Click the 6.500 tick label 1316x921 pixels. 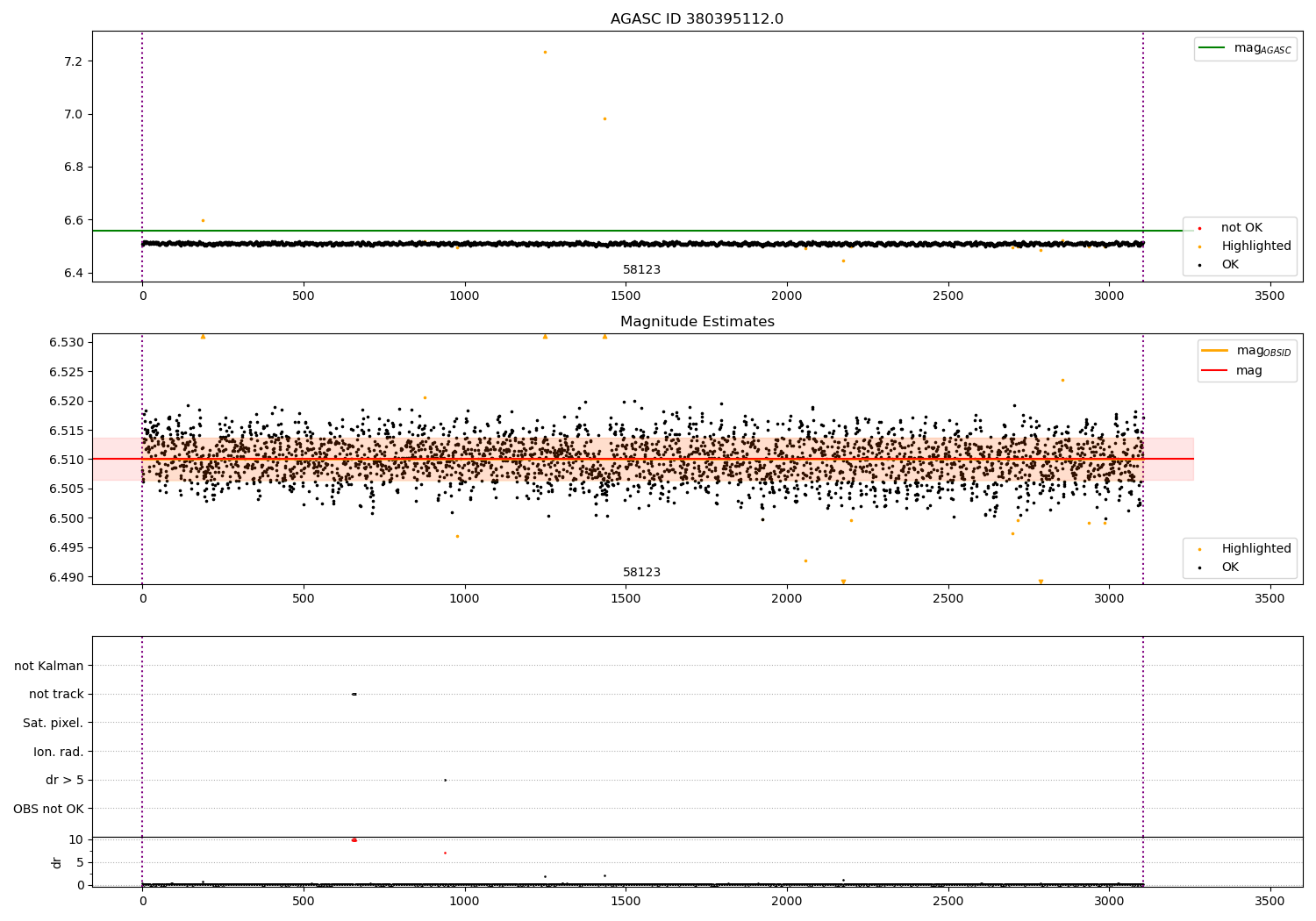click(66, 518)
